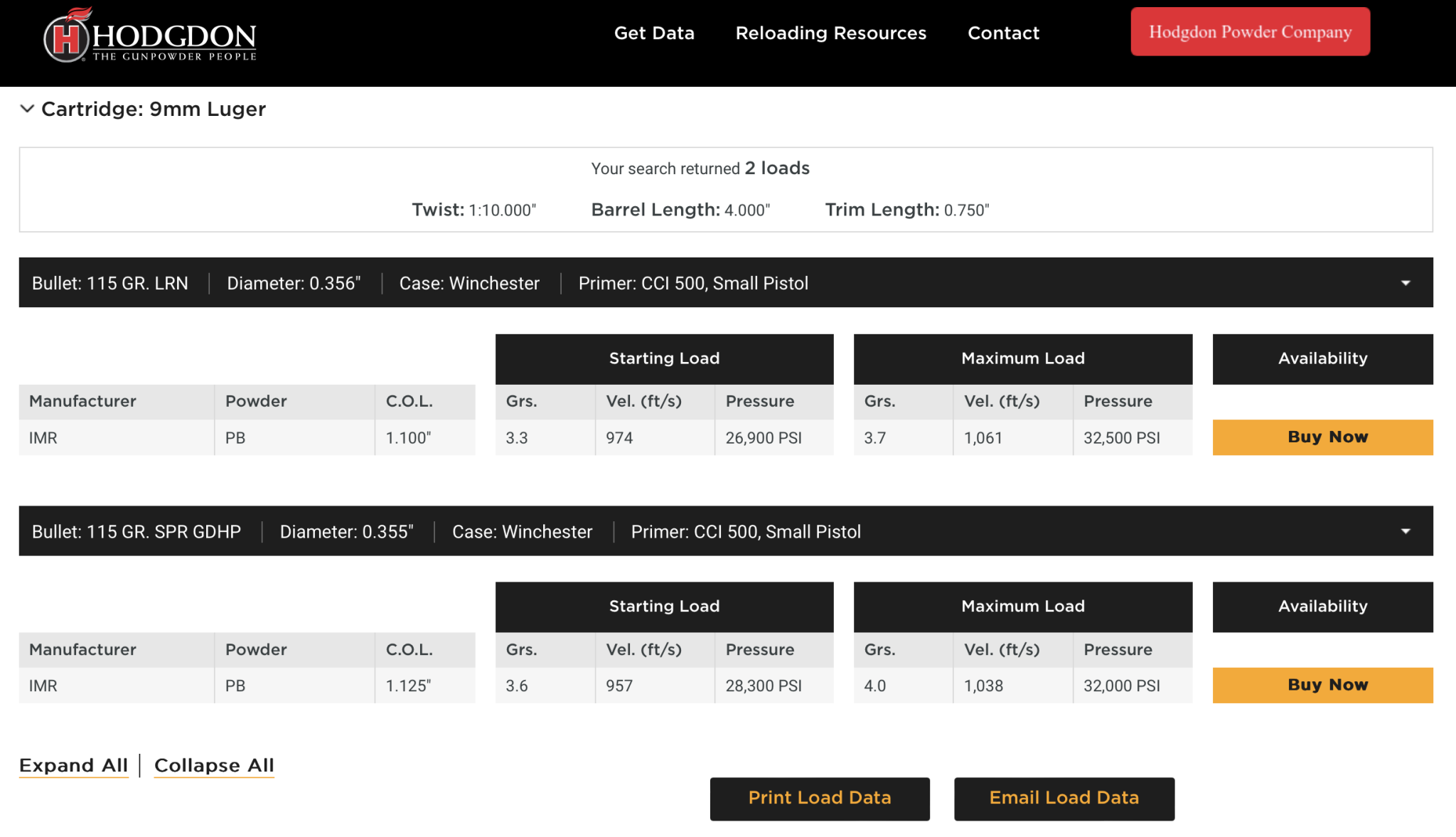Select the 1.100" C.O.L. cell
Screen dimensions: 1456x837
point(425,437)
